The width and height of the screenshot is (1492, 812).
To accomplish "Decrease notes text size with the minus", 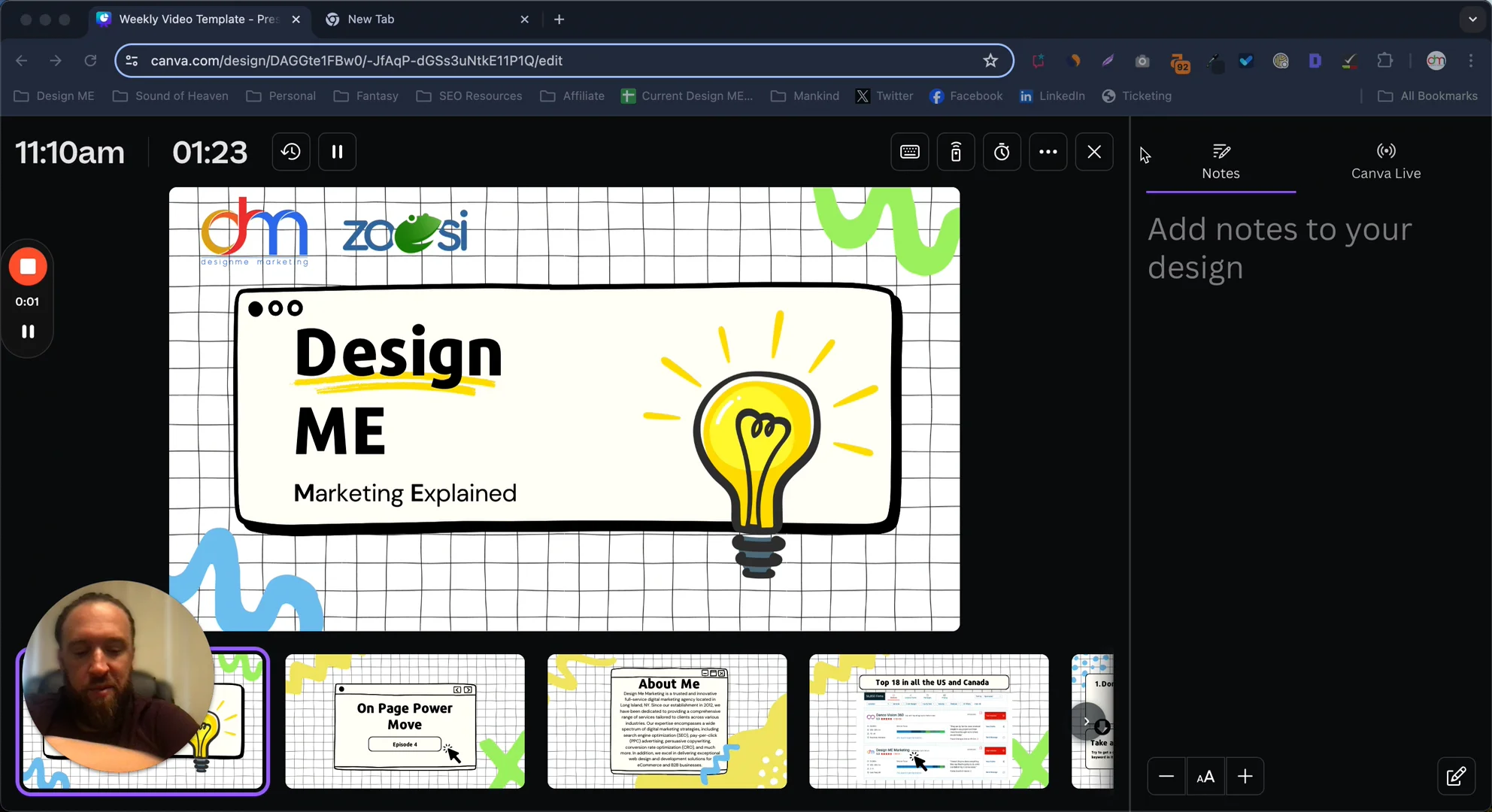I will tap(1166, 776).
